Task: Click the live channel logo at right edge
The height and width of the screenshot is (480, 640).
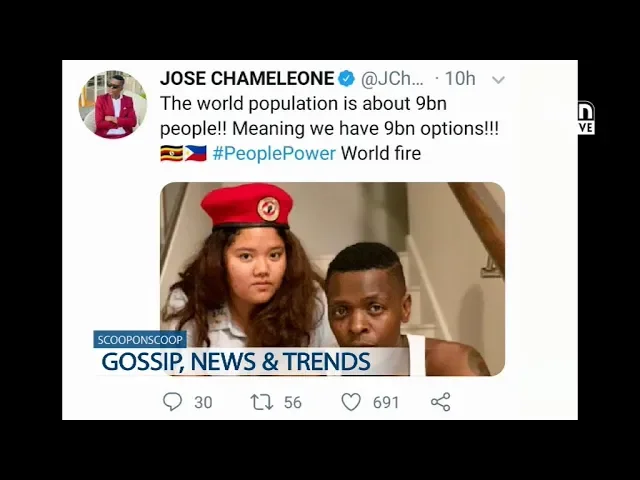Action: tap(586, 118)
